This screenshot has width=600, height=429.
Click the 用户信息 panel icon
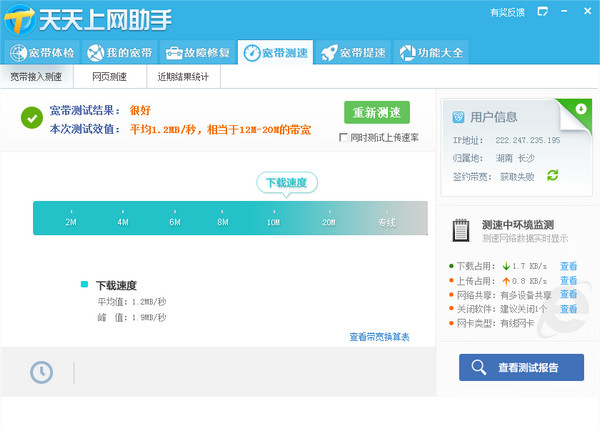coord(458,116)
